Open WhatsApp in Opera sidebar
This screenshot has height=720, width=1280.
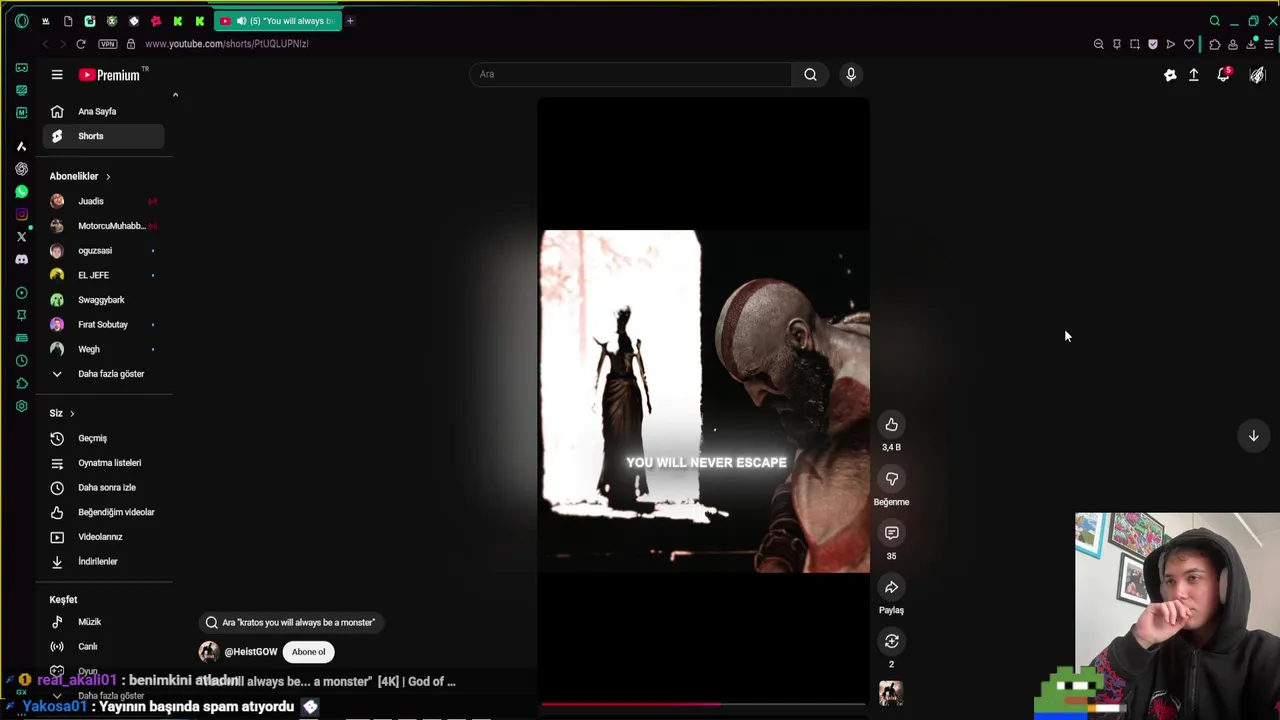(22, 192)
